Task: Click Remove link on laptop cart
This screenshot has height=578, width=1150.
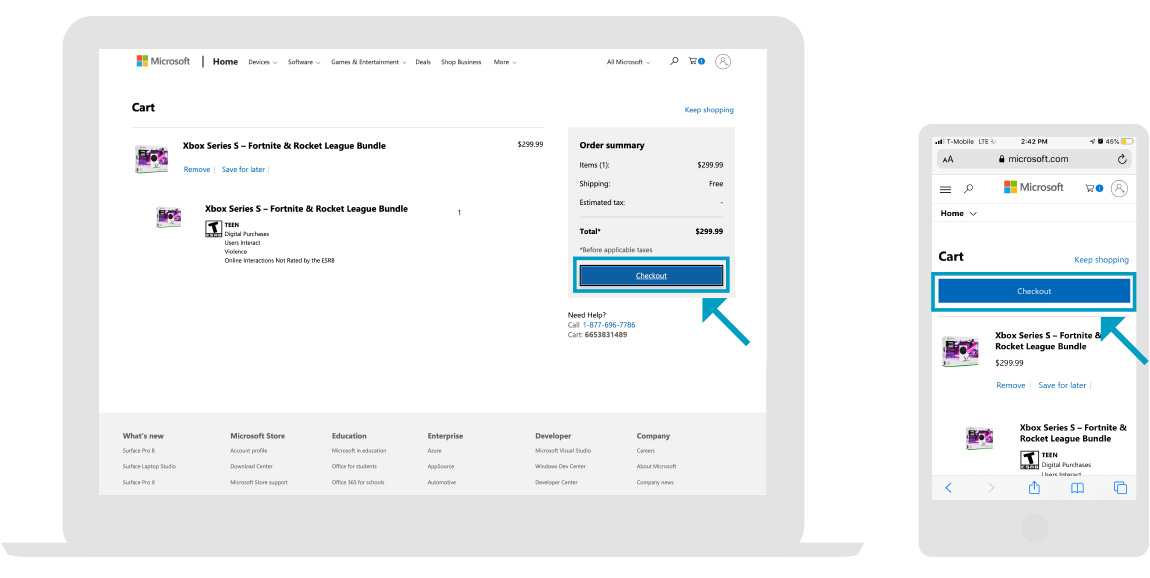Action: (197, 169)
